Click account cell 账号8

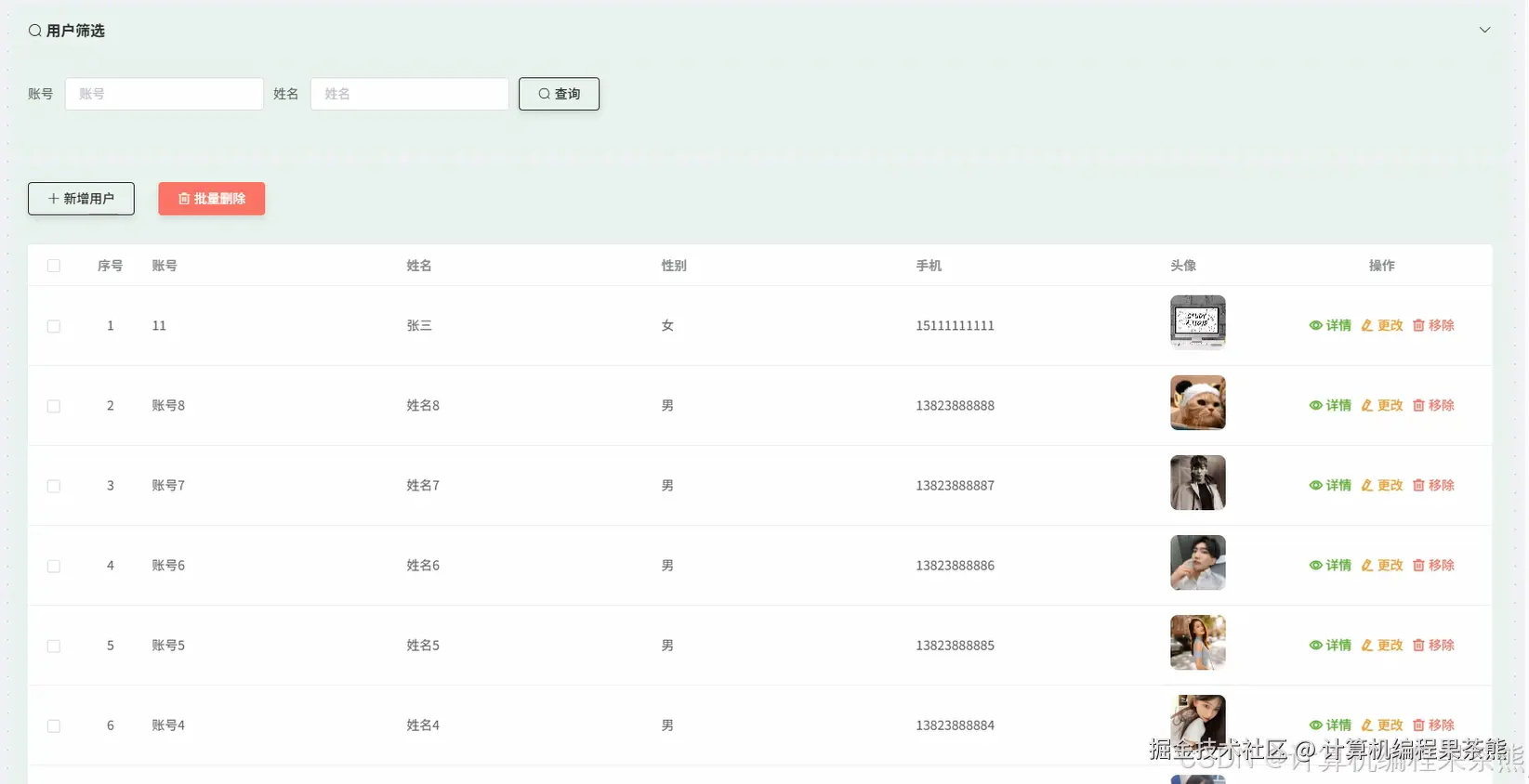tap(168, 406)
